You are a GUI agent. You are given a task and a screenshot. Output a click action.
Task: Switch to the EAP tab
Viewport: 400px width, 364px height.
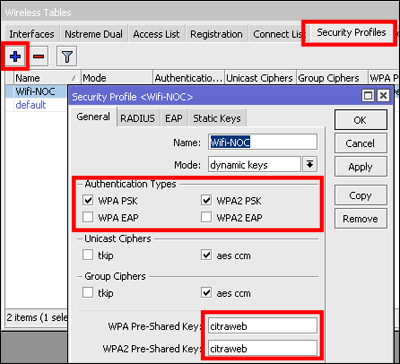pos(174,118)
